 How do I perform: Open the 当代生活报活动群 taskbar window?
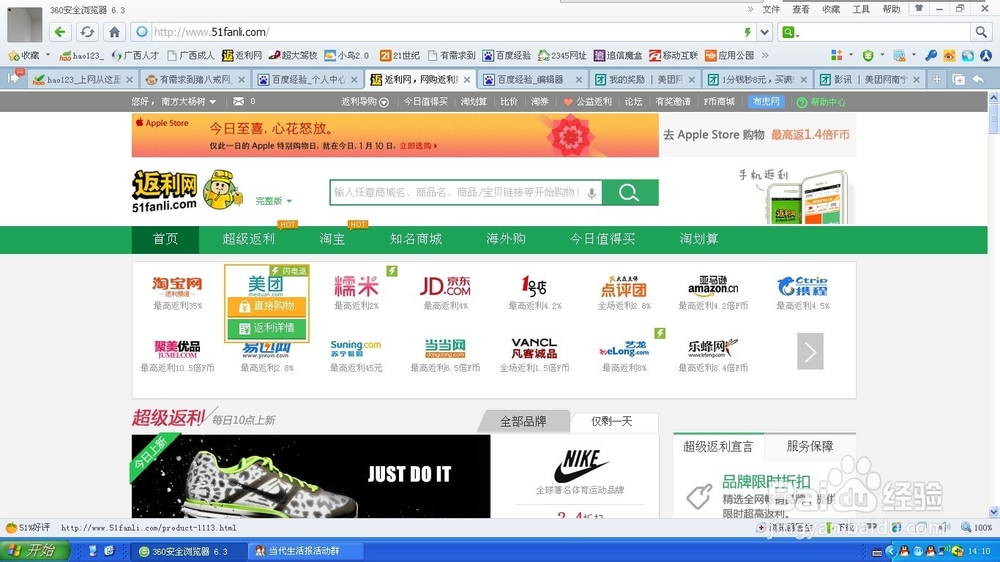click(305, 551)
